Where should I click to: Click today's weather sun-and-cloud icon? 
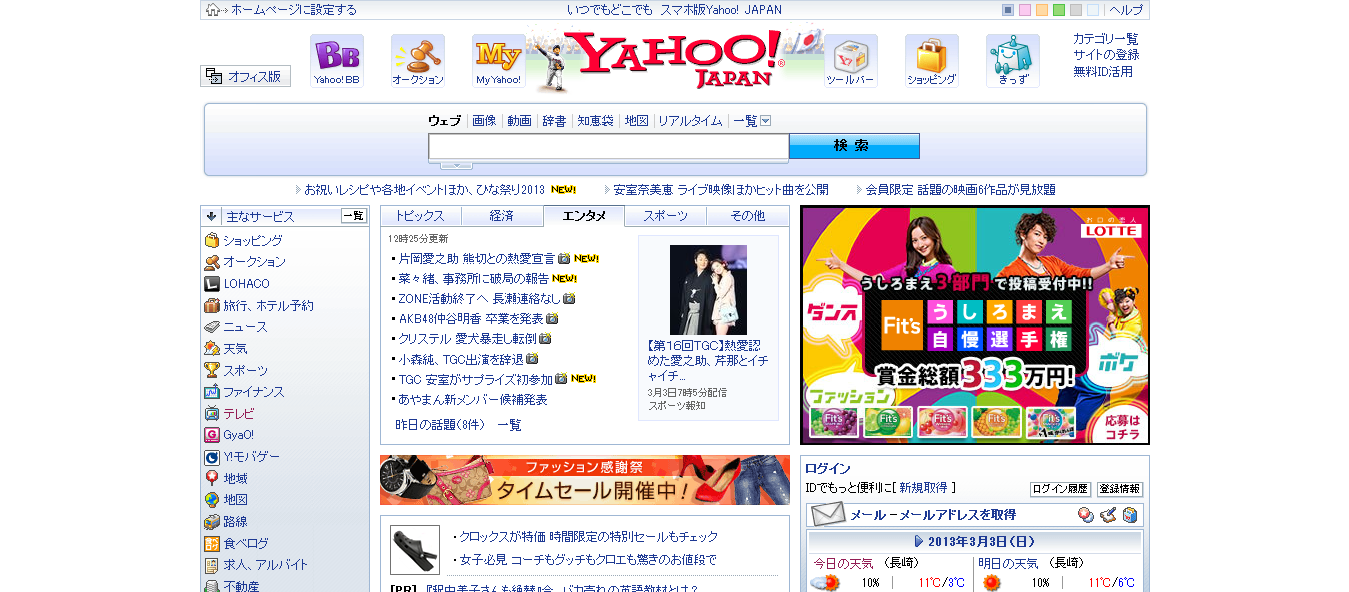click(x=825, y=583)
